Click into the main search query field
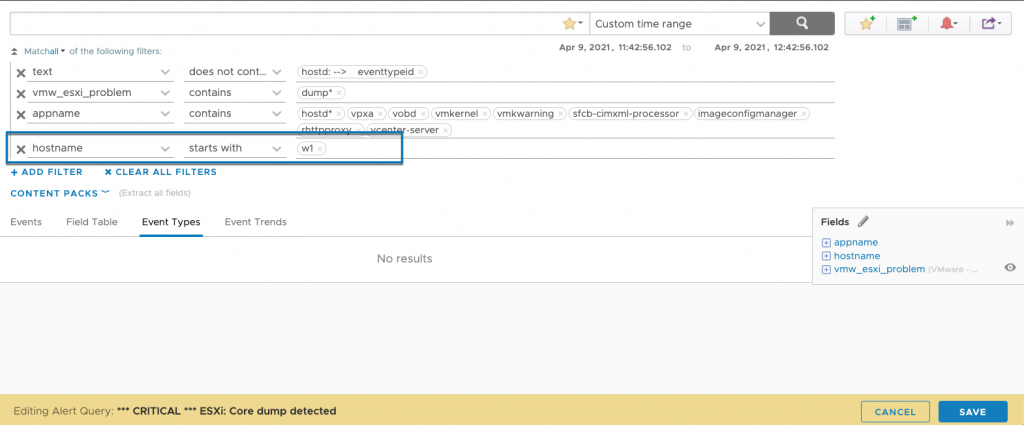This screenshot has width=1024, height=425. point(286,24)
